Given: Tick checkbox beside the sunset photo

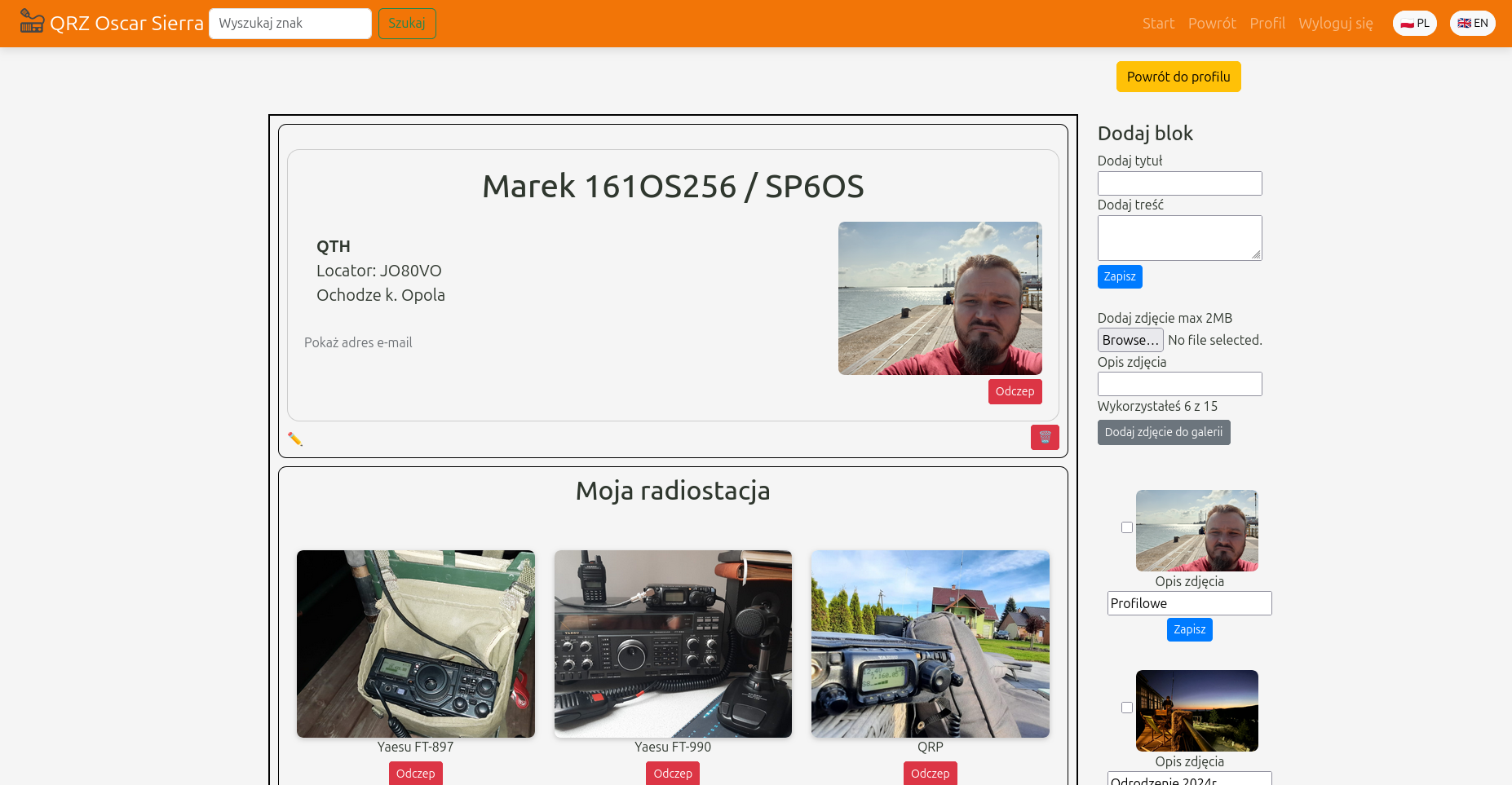Looking at the screenshot, I should click(1127, 708).
